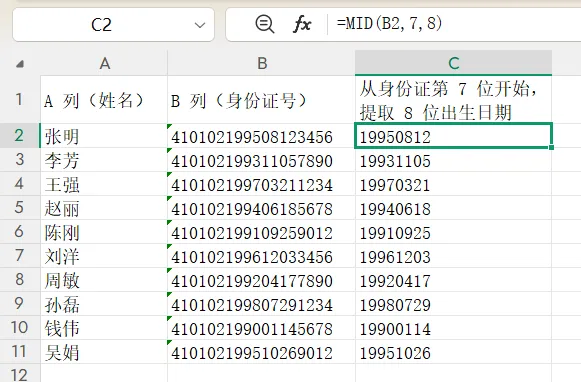Image resolution: width=581 pixels, height=382 pixels.
Task: Click birth date cell 19951026
Action: [x=454, y=352]
